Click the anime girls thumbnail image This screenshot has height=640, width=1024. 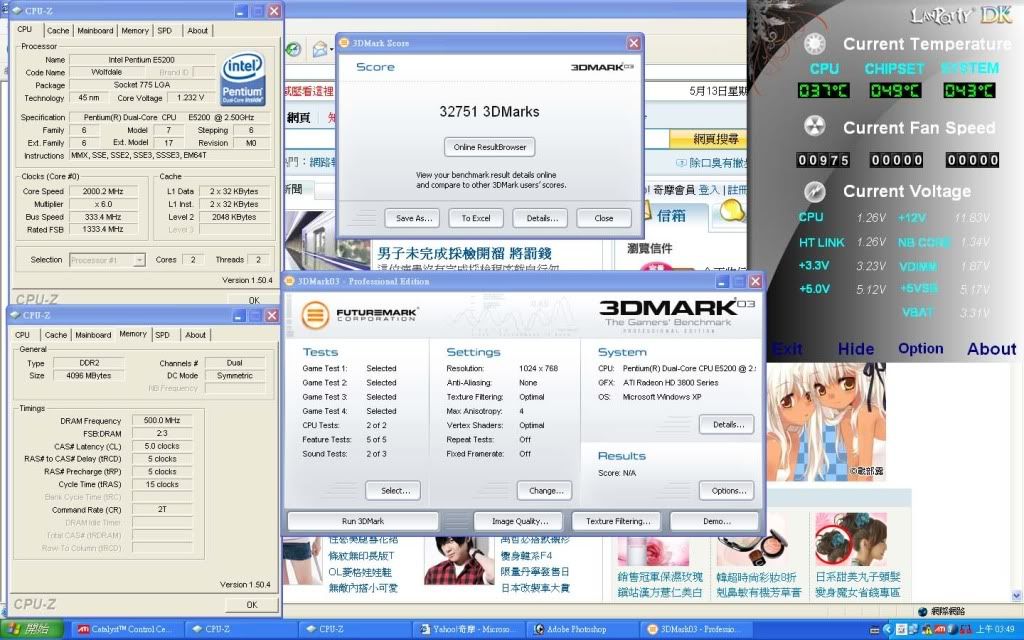[825, 422]
